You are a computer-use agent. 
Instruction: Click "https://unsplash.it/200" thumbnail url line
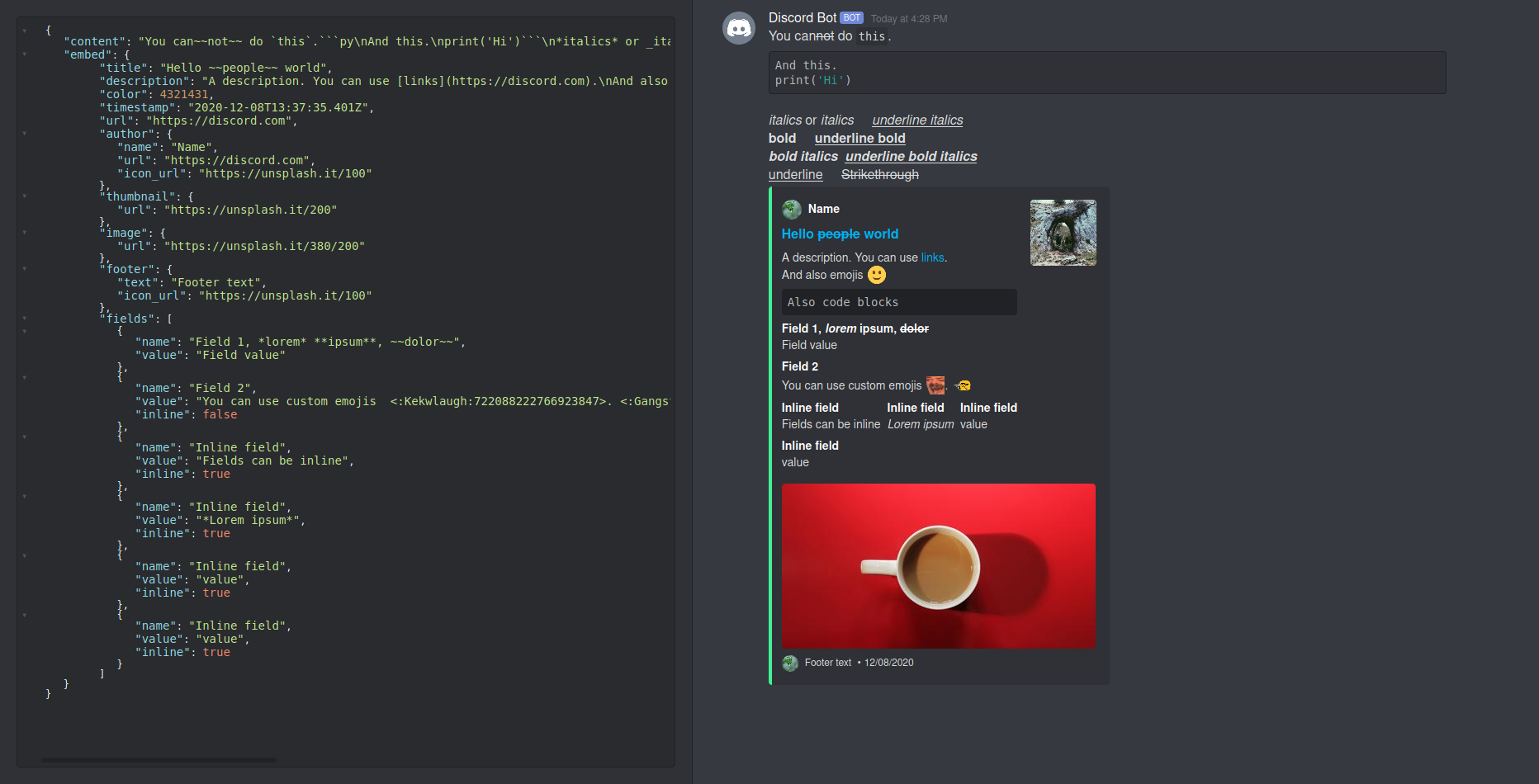(227, 210)
